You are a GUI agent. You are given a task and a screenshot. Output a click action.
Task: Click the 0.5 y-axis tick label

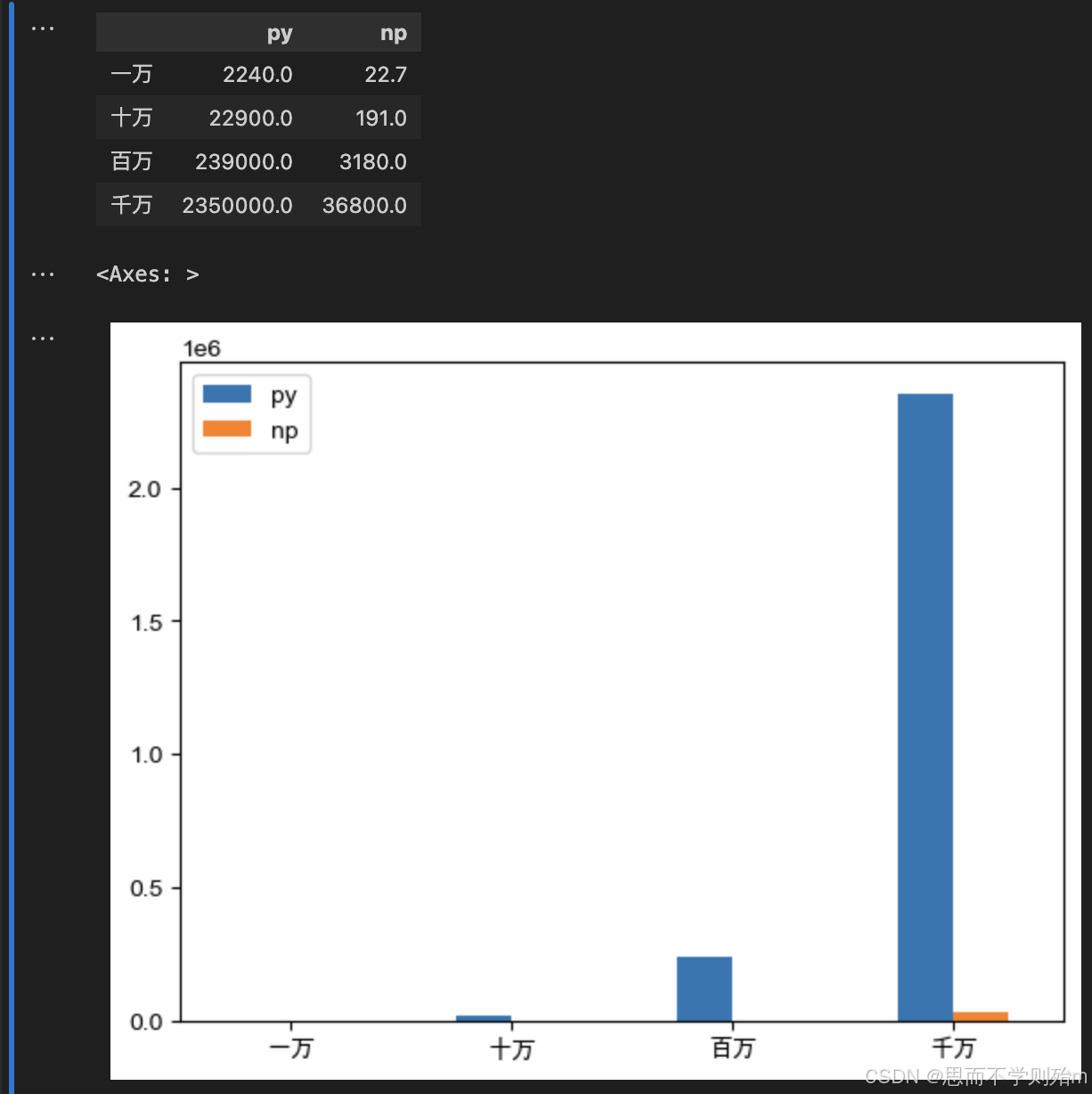(x=145, y=888)
